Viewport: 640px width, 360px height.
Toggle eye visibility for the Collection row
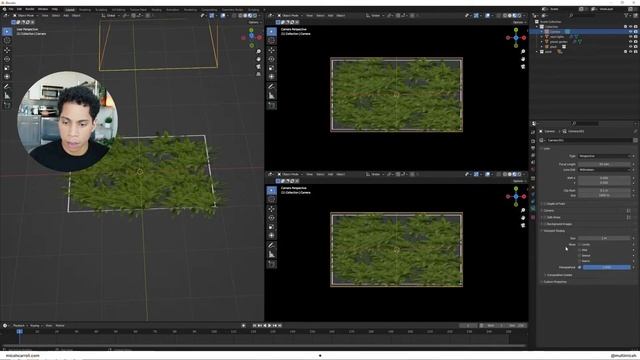(x=630, y=27)
